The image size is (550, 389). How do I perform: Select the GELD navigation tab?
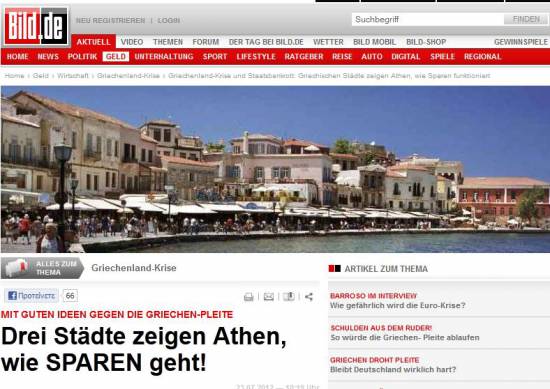point(116,56)
